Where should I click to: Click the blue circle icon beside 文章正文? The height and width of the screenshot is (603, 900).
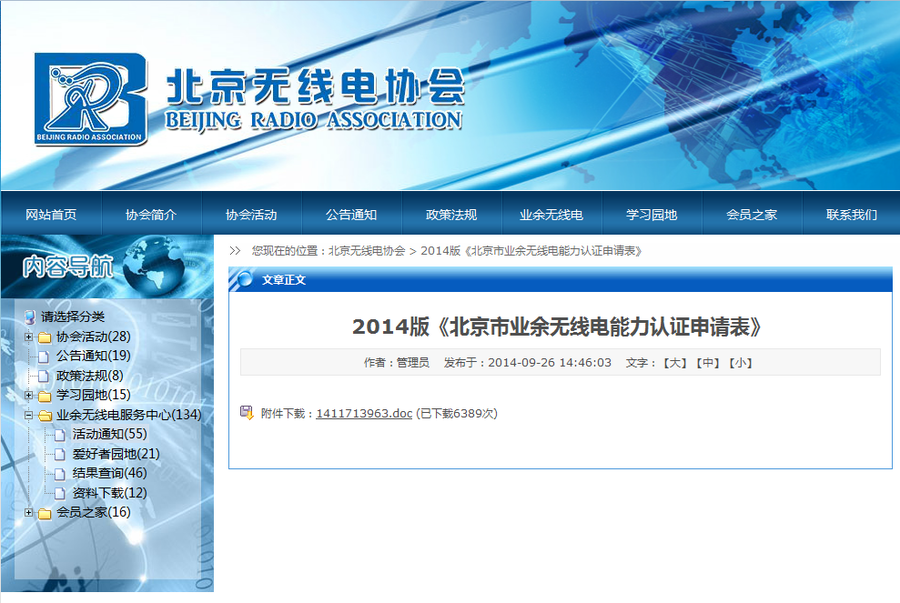point(245,279)
